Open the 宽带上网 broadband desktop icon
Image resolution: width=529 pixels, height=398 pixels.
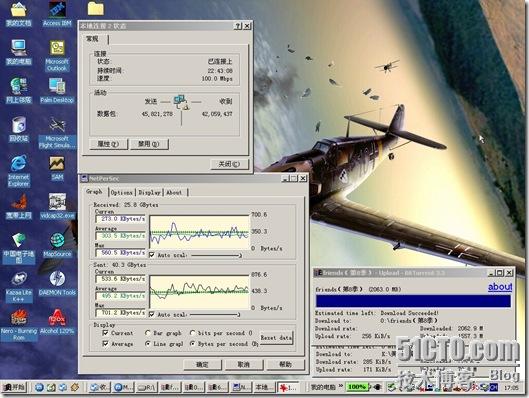[19, 206]
